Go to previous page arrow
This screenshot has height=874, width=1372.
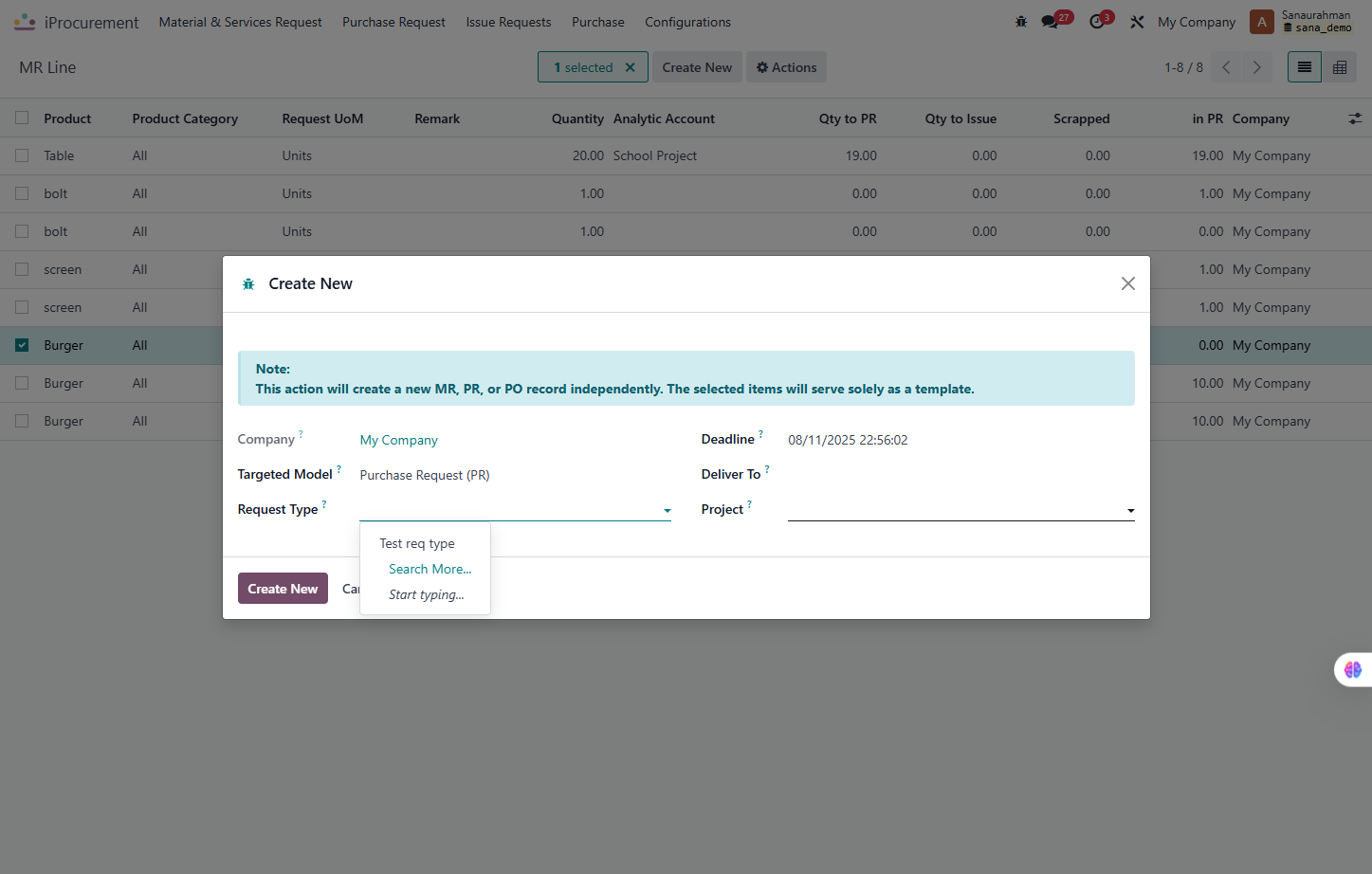[x=1226, y=67]
